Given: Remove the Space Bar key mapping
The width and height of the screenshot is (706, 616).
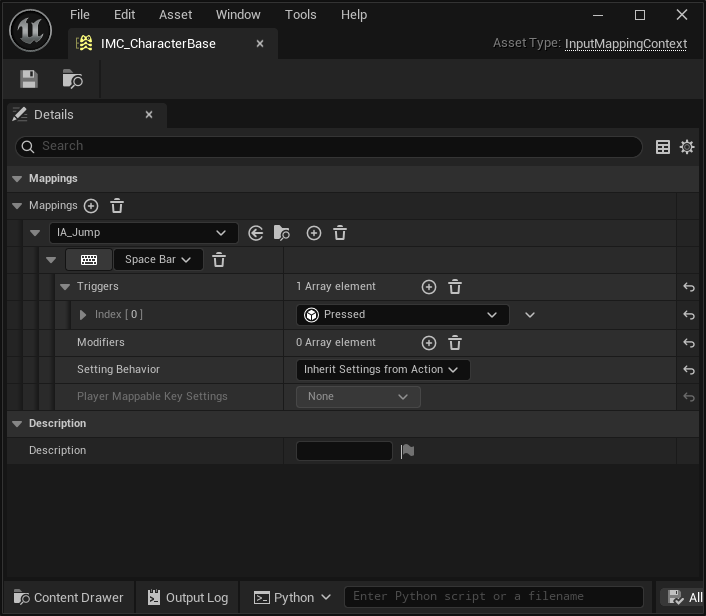Looking at the screenshot, I should [219, 260].
